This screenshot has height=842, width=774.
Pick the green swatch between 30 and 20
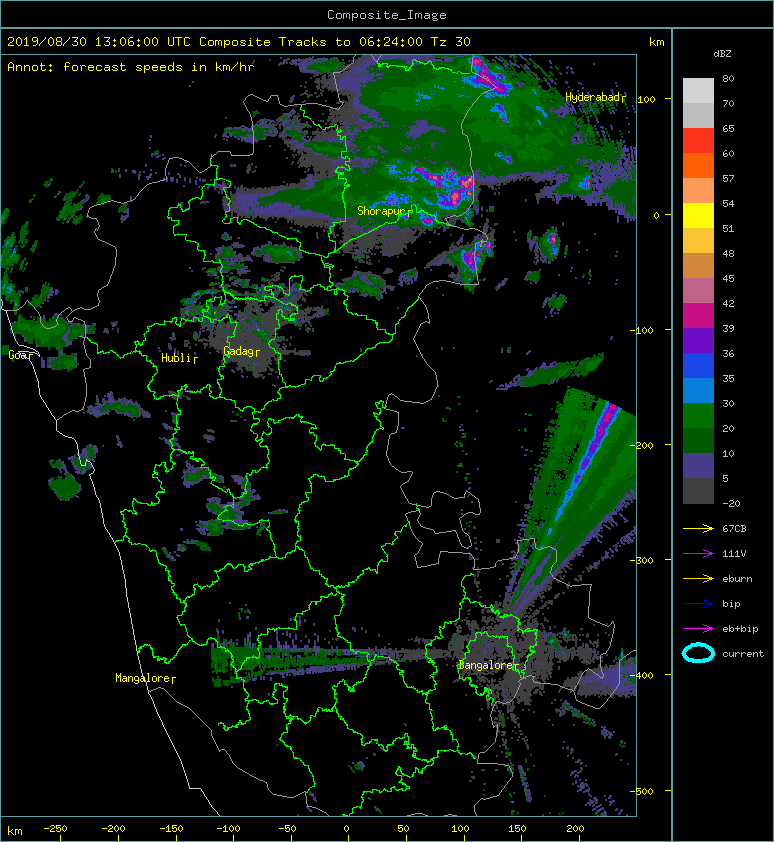(x=698, y=416)
